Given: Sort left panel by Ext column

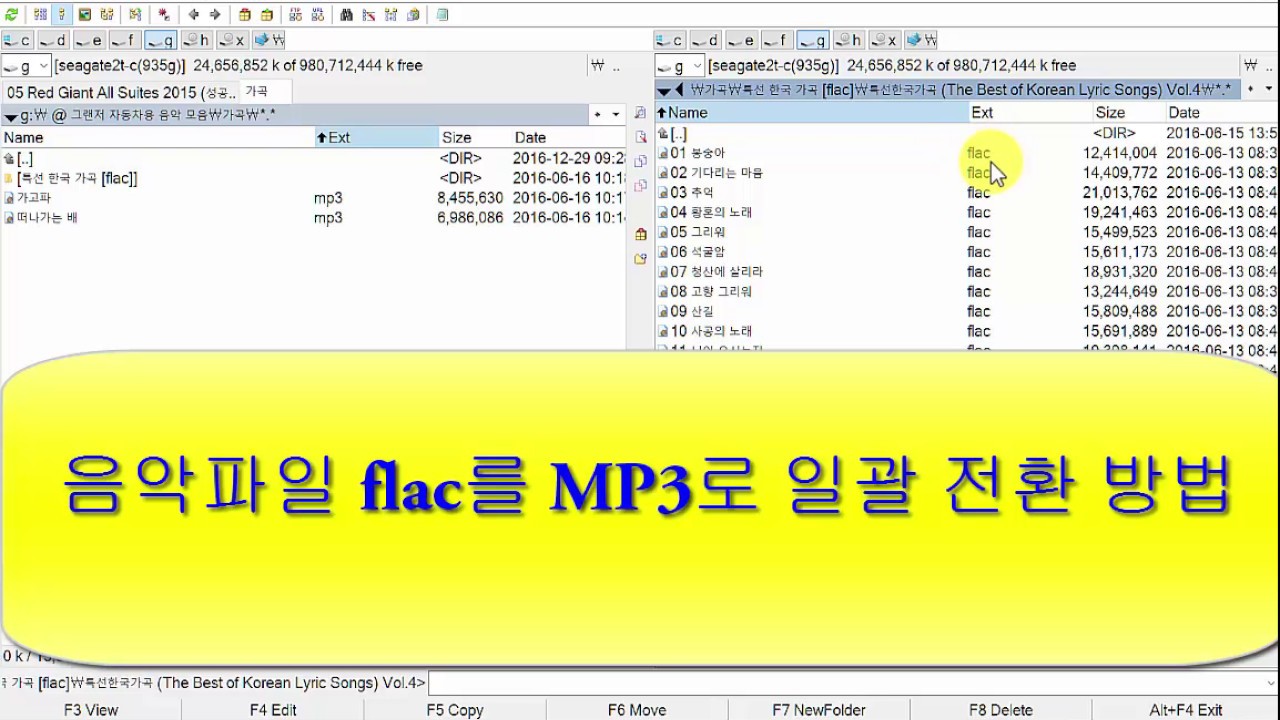Looking at the screenshot, I should [376, 138].
